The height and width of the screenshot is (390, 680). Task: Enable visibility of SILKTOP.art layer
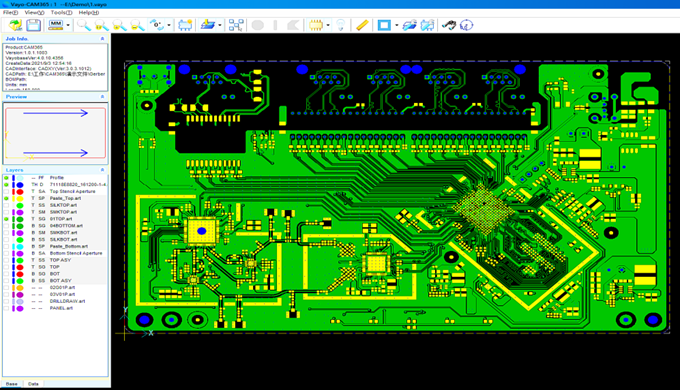tap(6, 205)
